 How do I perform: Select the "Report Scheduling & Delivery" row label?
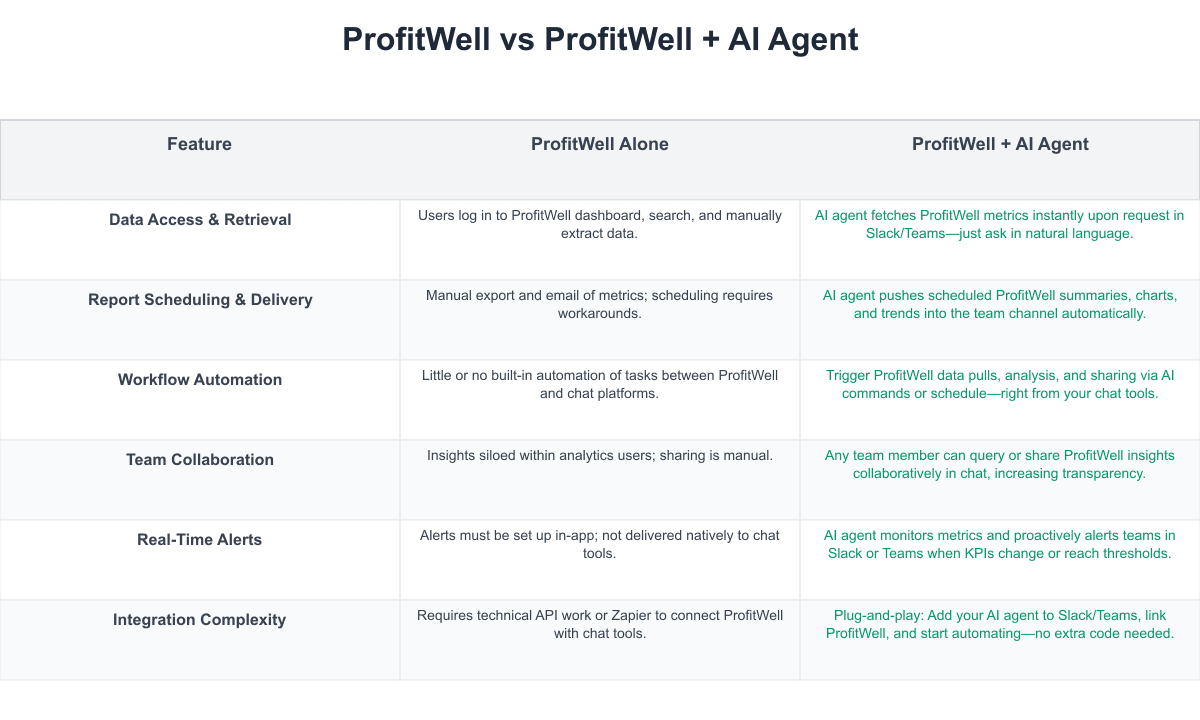200,300
